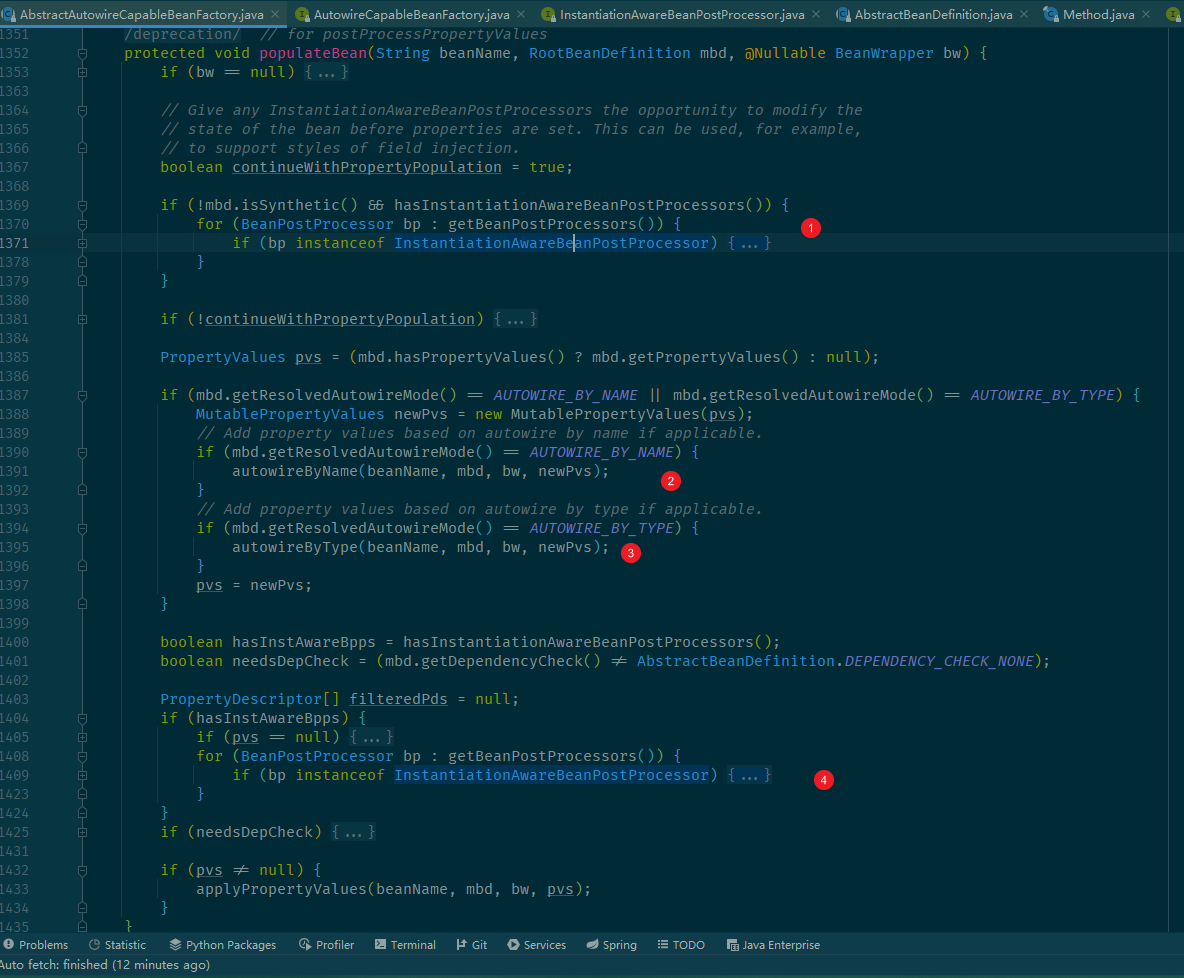
Task: Close the AutowireCapableBeanFactory.java tab
Action: (521, 14)
